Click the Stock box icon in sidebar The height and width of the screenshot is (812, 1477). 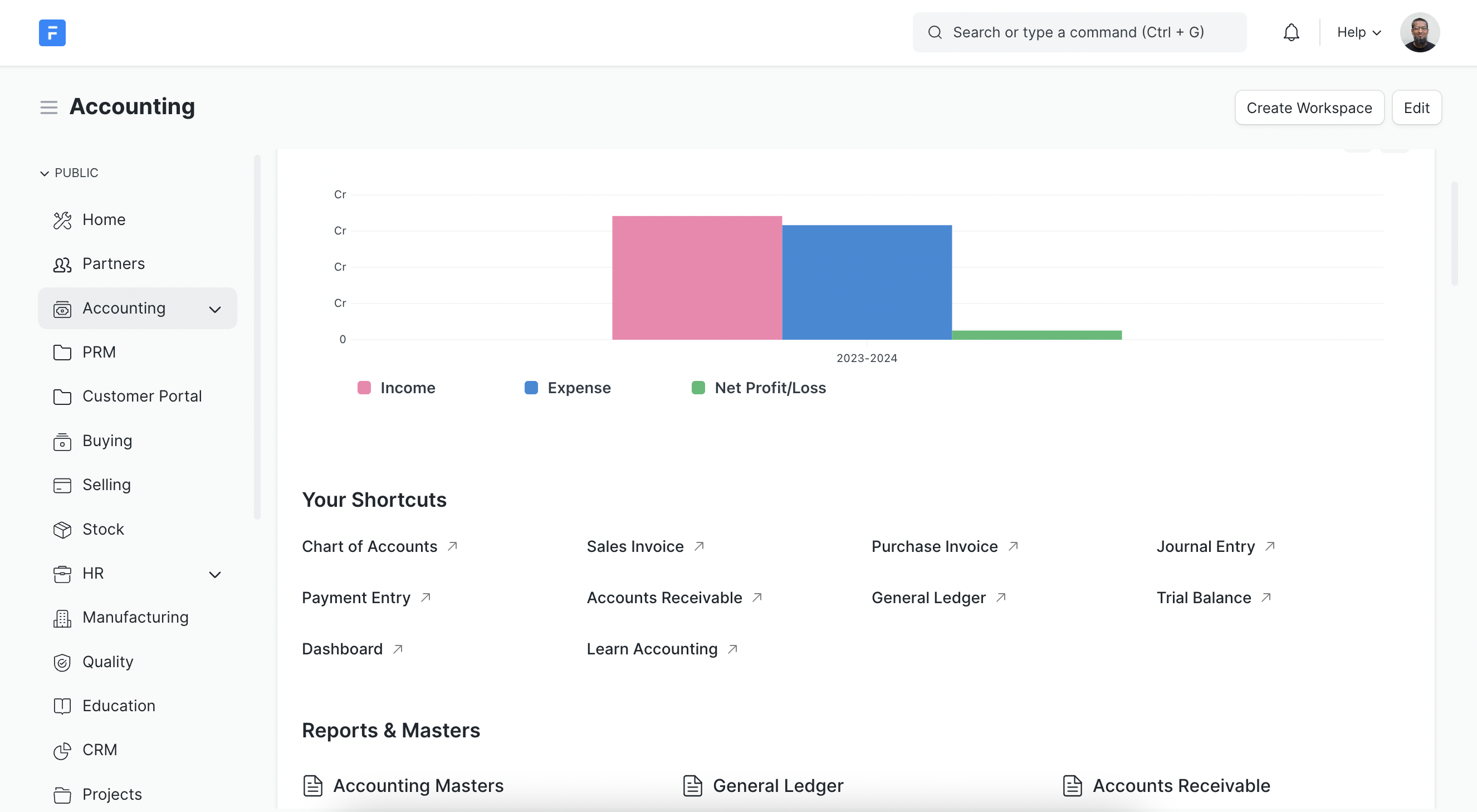click(x=62, y=529)
